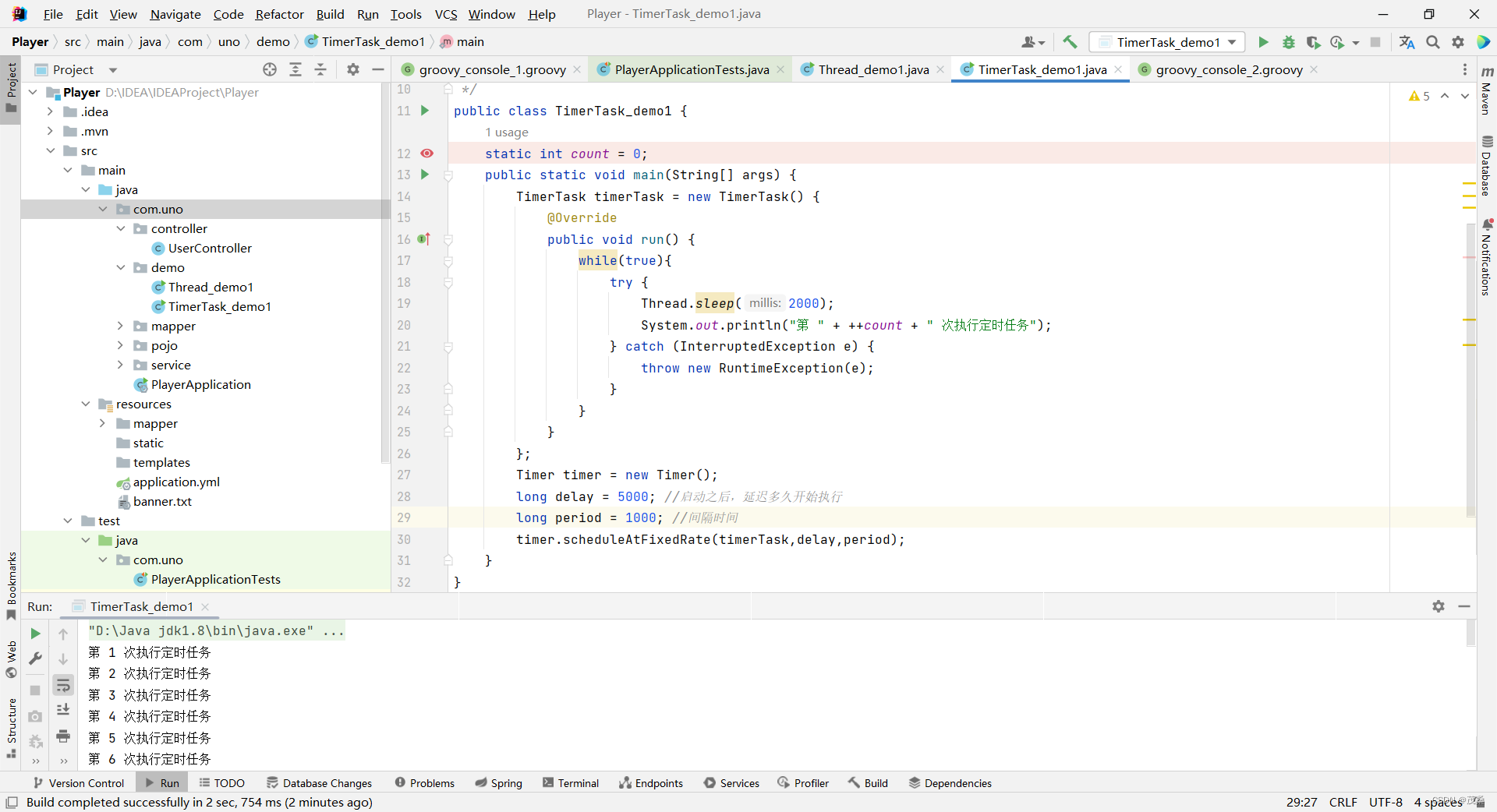
Task: Open the Dependencies tool window
Action: tap(950, 783)
